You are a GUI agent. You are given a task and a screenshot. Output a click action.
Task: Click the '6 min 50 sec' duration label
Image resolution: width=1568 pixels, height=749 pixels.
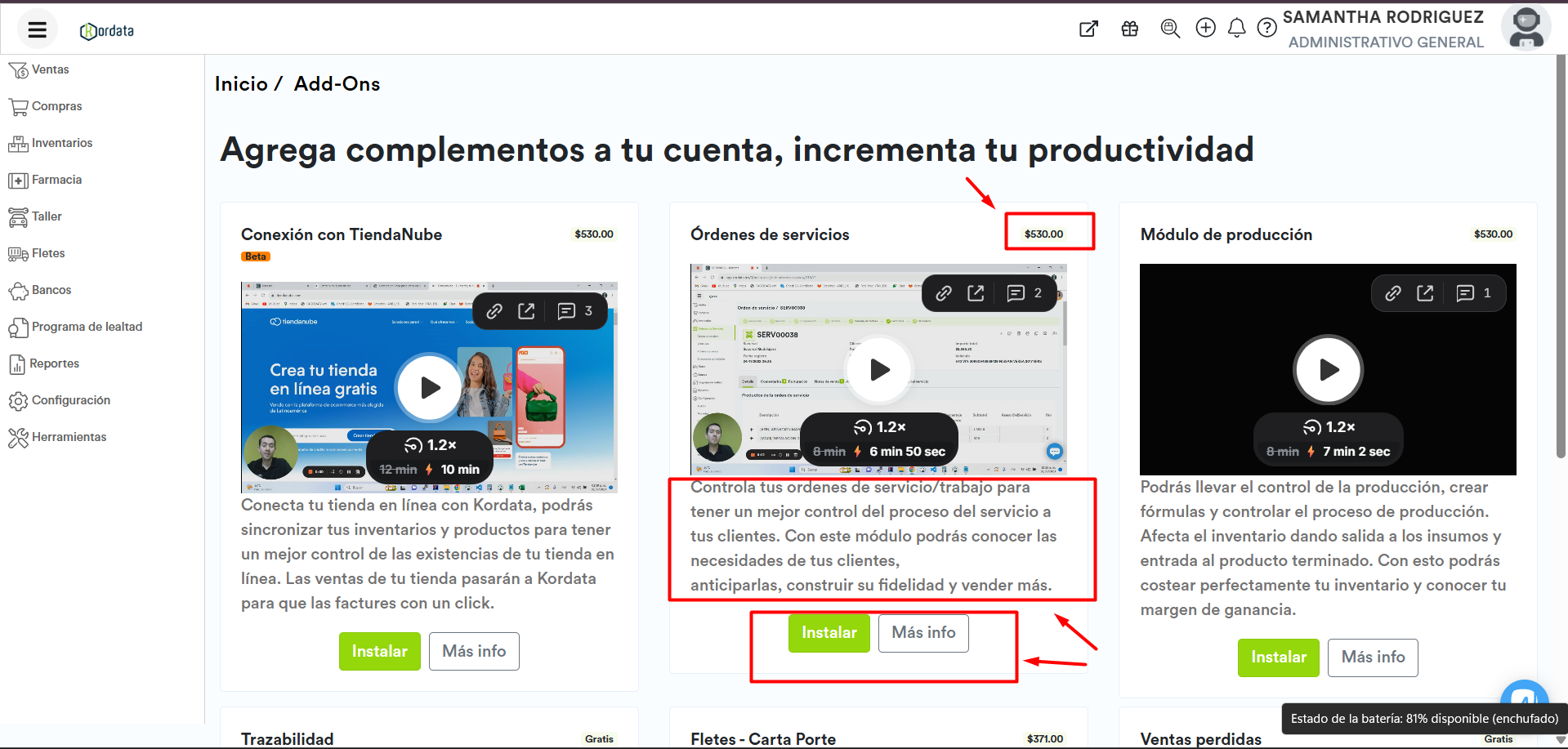tap(907, 452)
